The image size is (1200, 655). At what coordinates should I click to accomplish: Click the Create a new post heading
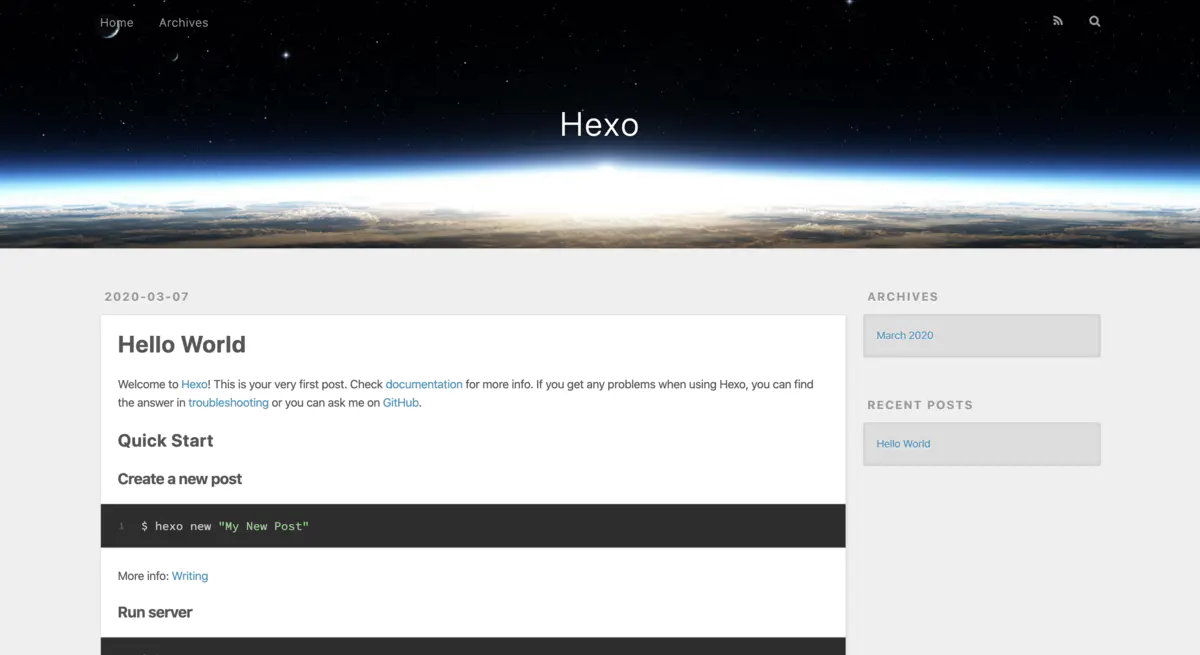[x=180, y=478]
